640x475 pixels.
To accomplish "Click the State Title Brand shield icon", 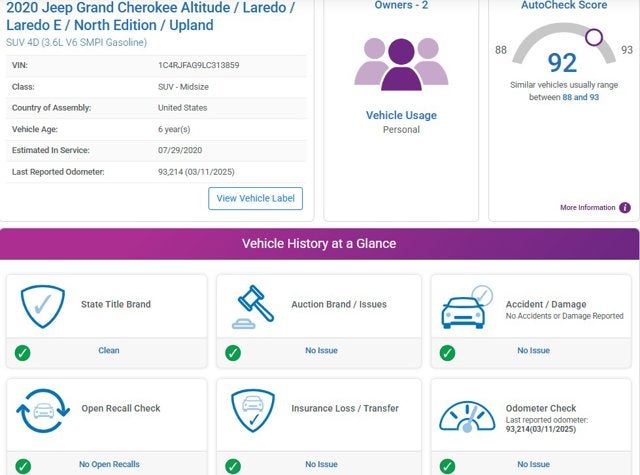I will pyautogui.click(x=43, y=306).
